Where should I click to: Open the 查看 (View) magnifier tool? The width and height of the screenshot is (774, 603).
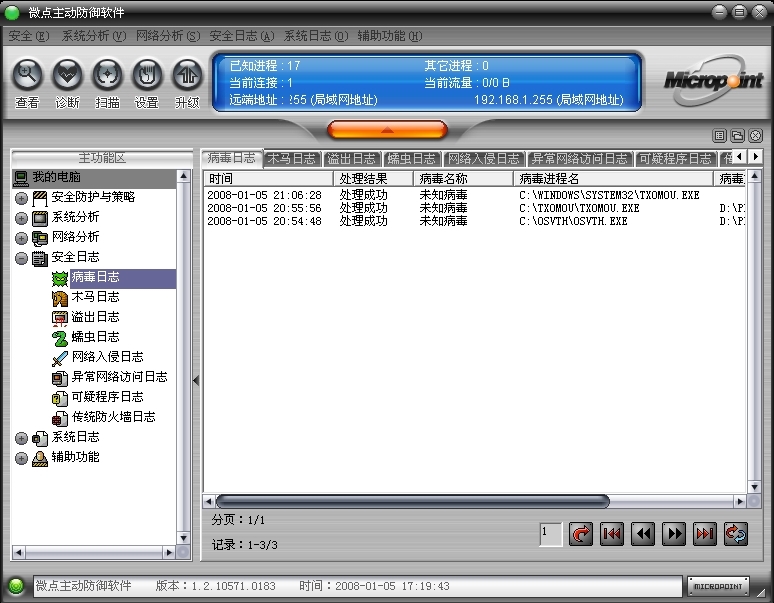click(x=27, y=75)
